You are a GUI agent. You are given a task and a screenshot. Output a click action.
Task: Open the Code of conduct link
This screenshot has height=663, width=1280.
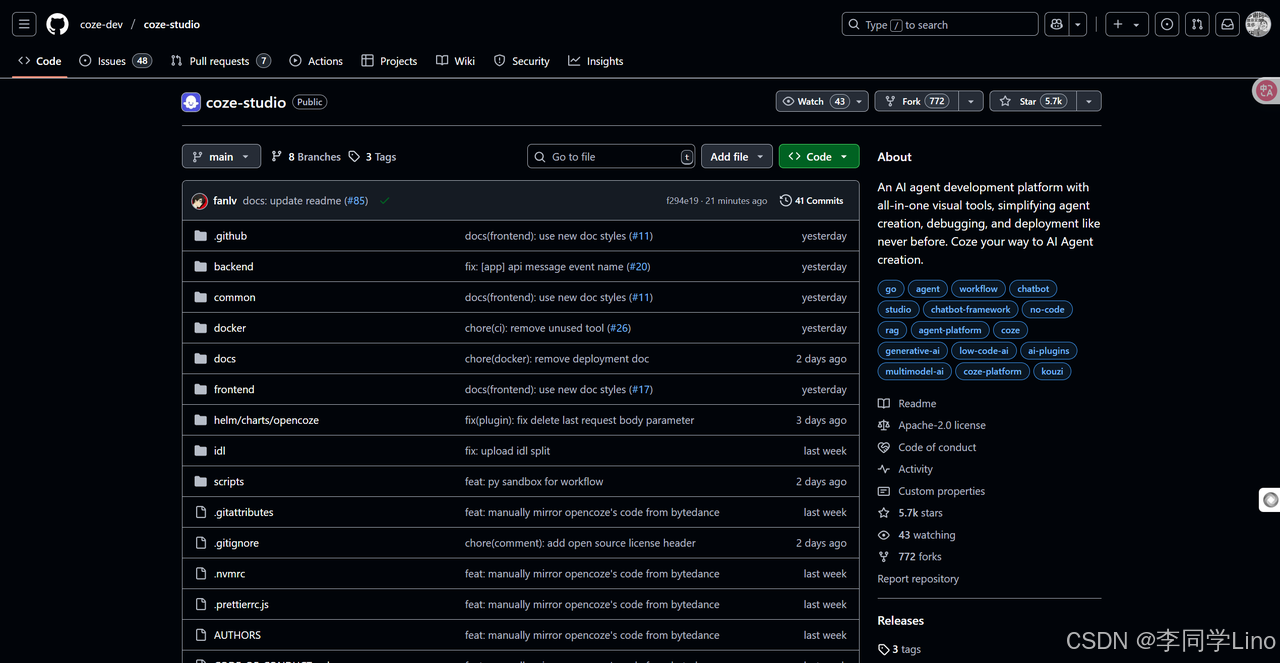[x=927, y=448]
